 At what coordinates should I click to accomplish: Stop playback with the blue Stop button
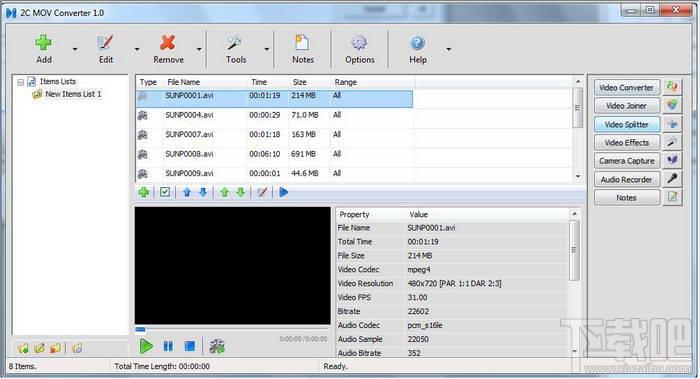tap(190, 346)
